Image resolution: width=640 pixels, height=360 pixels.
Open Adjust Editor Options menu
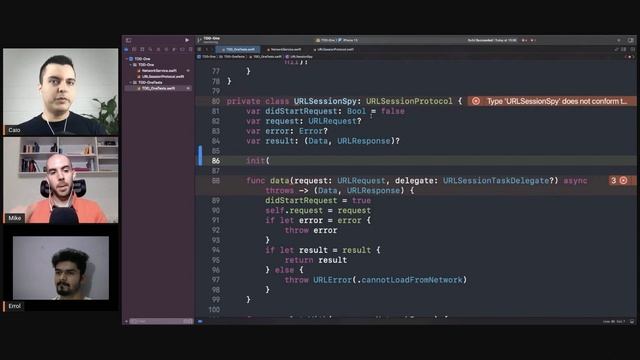624,49
